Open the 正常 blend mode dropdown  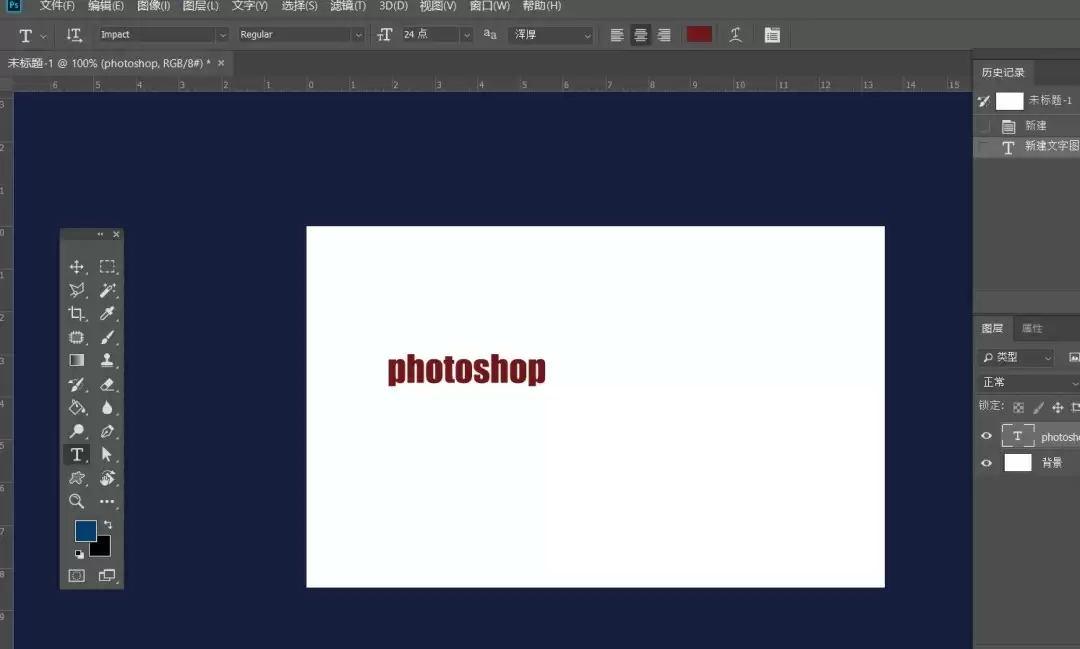pos(1029,382)
